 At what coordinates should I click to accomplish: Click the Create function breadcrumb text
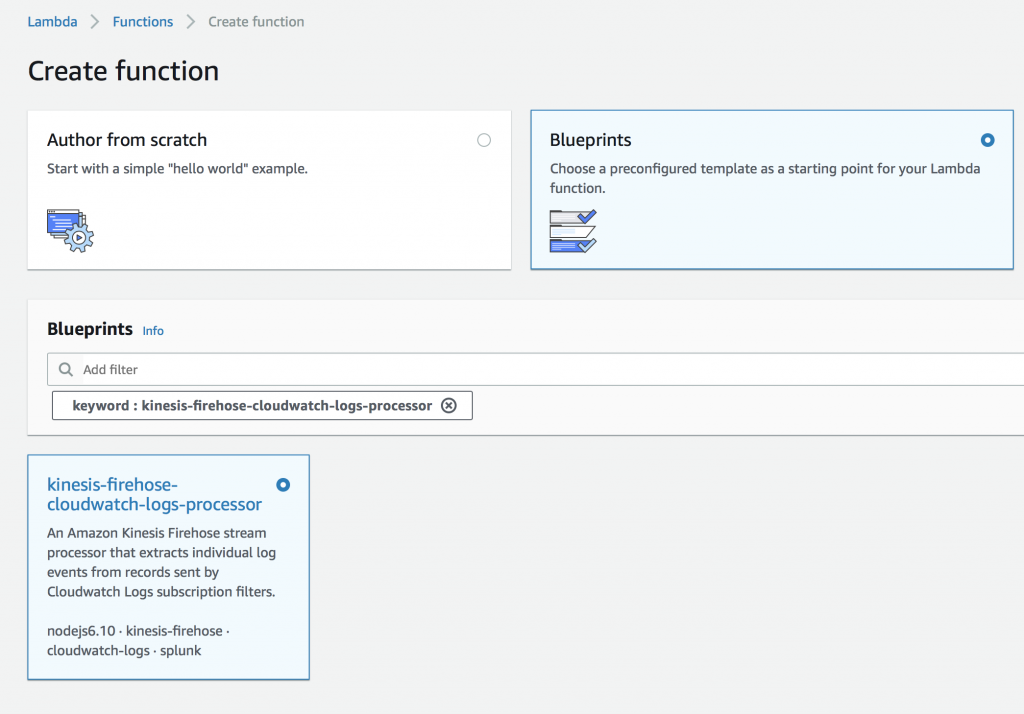[256, 21]
